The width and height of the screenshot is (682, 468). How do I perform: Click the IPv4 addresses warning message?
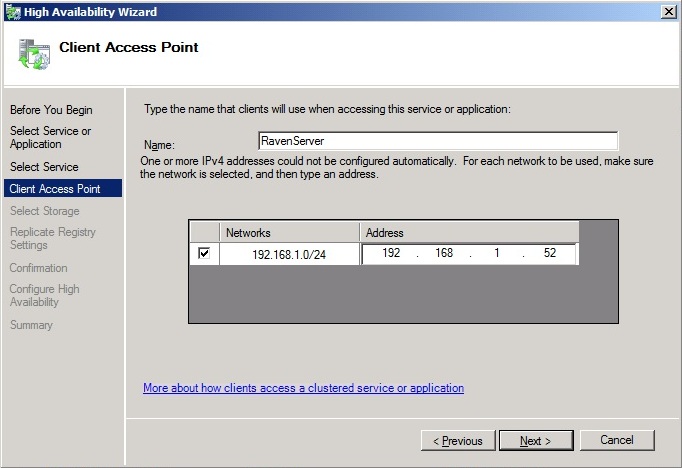click(396, 167)
